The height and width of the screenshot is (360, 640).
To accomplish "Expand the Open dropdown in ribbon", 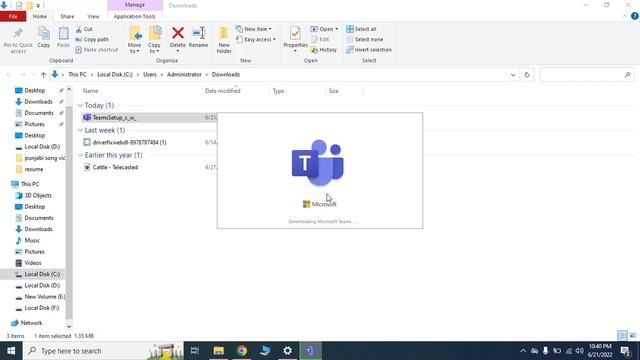I will 324,29.
